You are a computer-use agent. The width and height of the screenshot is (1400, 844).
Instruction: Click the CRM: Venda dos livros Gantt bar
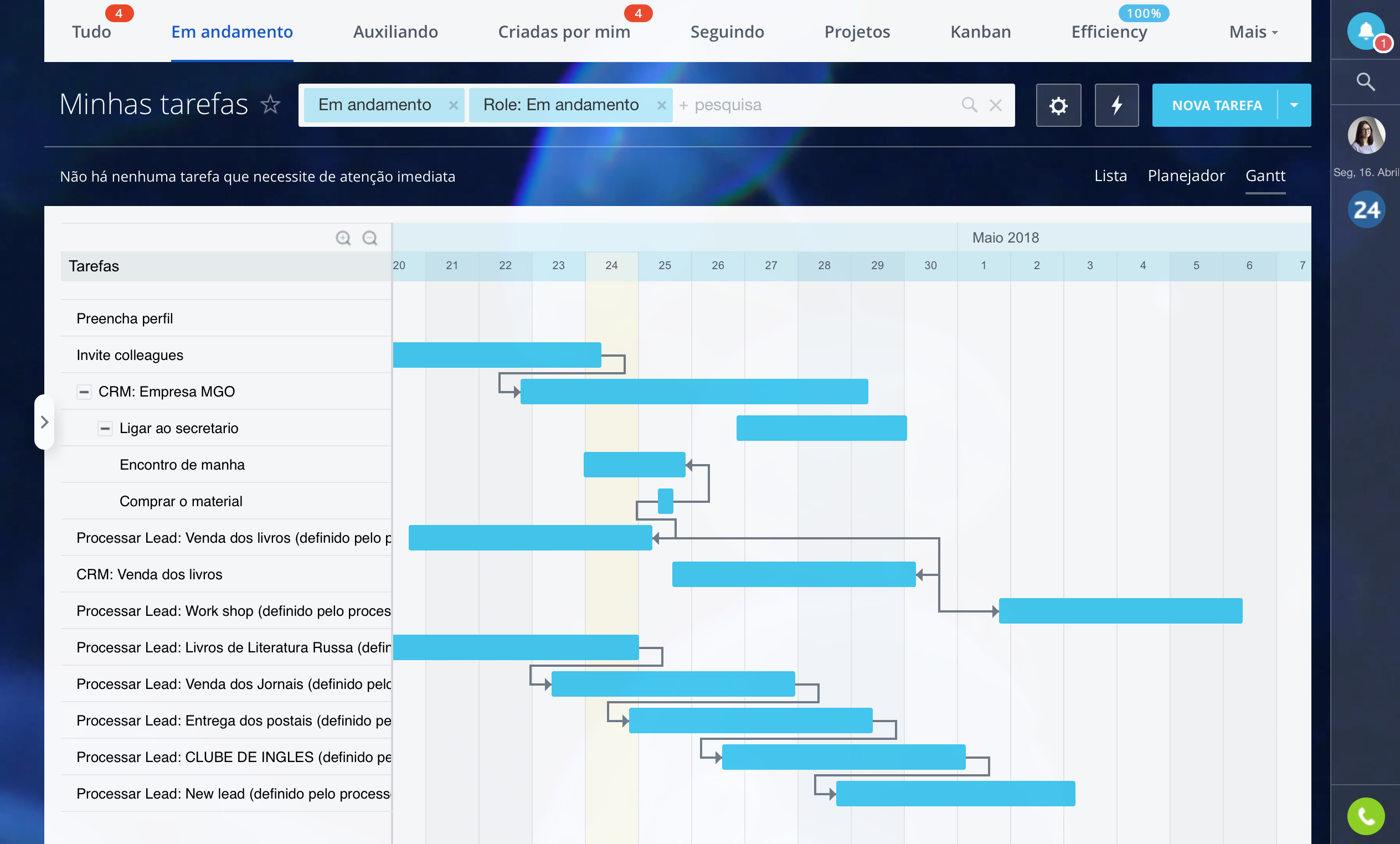pyautogui.click(x=793, y=574)
